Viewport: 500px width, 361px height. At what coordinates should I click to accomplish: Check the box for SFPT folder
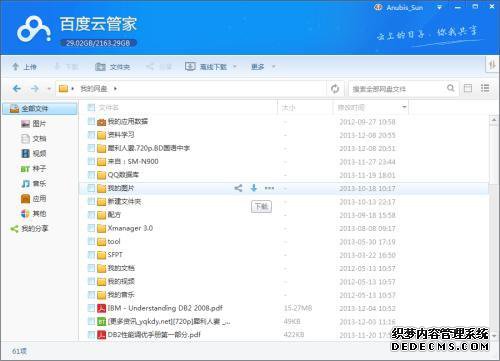[x=91, y=255]
